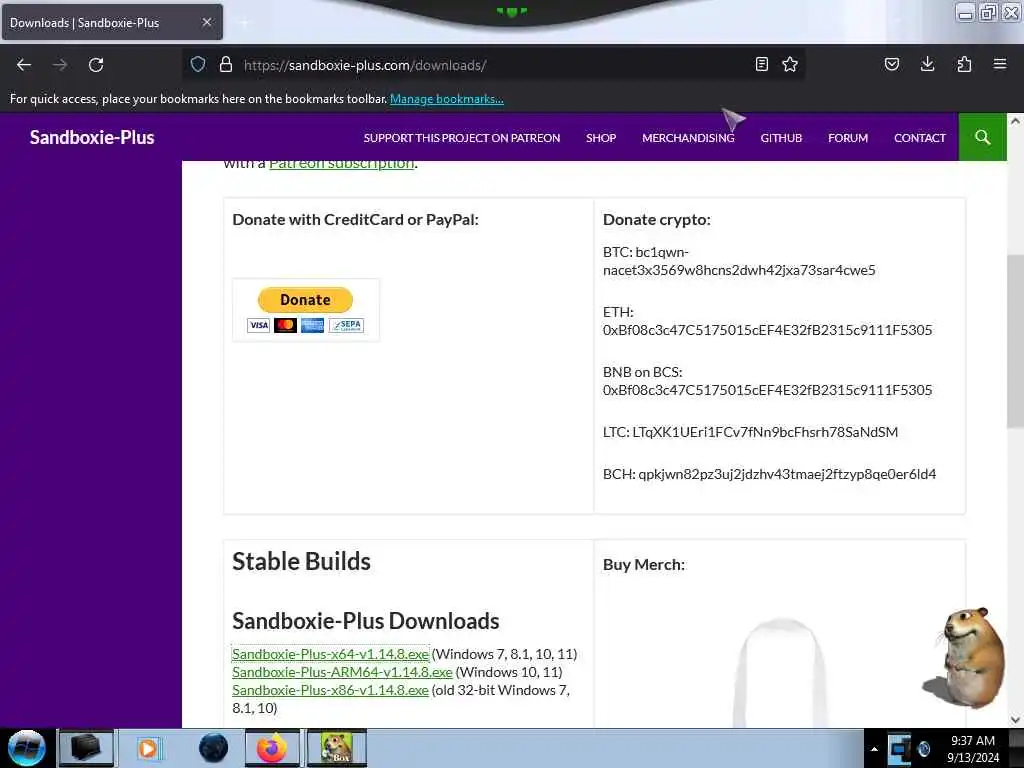1024x768 pixels.
Task: Bookmark this page with star icon
Action: [790, 64]
